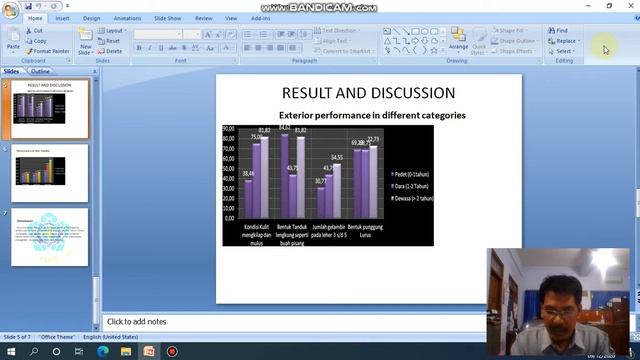
Task: Click the Copy button
Action: [36, 41]
